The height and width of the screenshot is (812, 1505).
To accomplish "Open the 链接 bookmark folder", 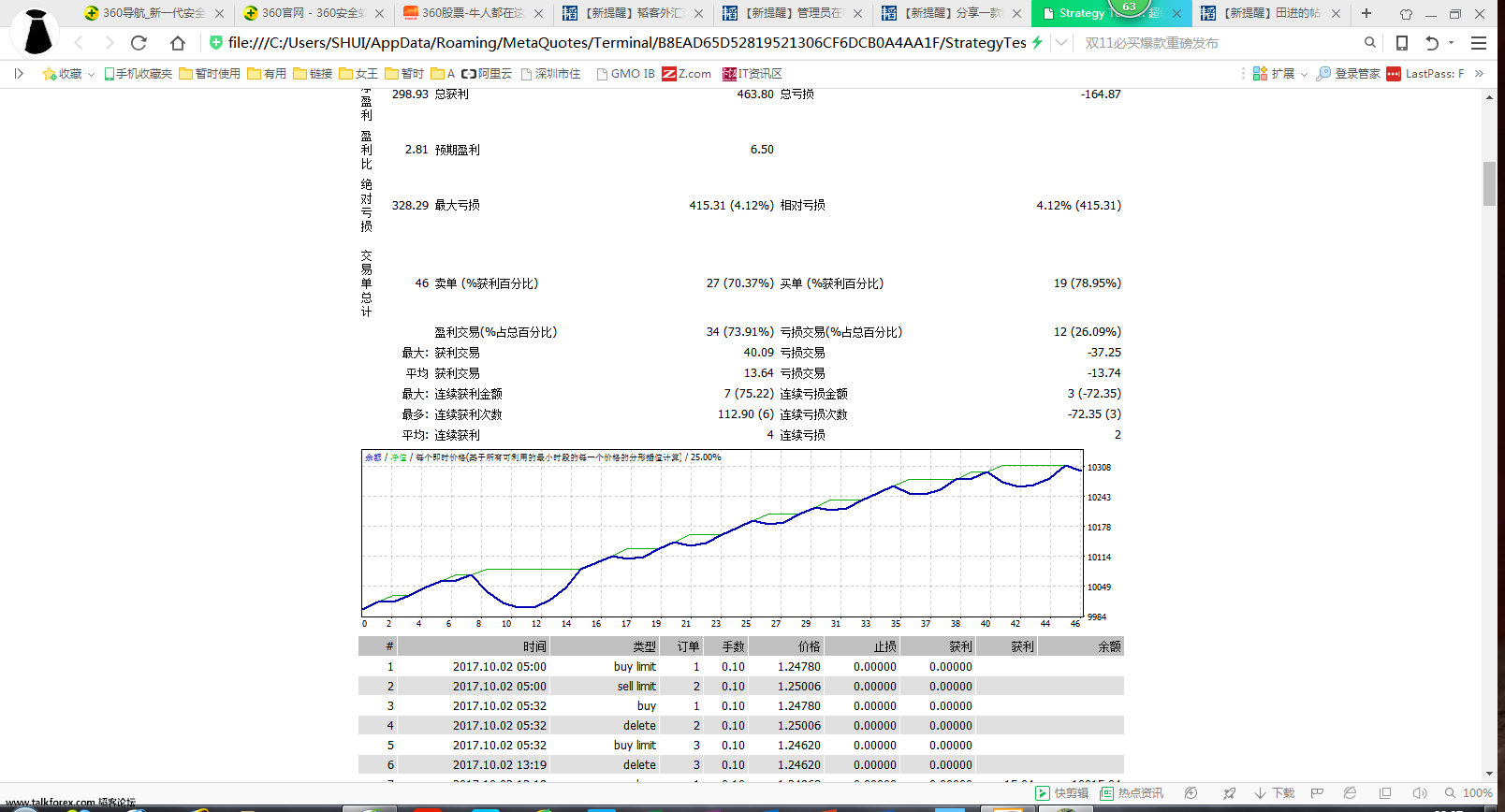I will [313, 74].
